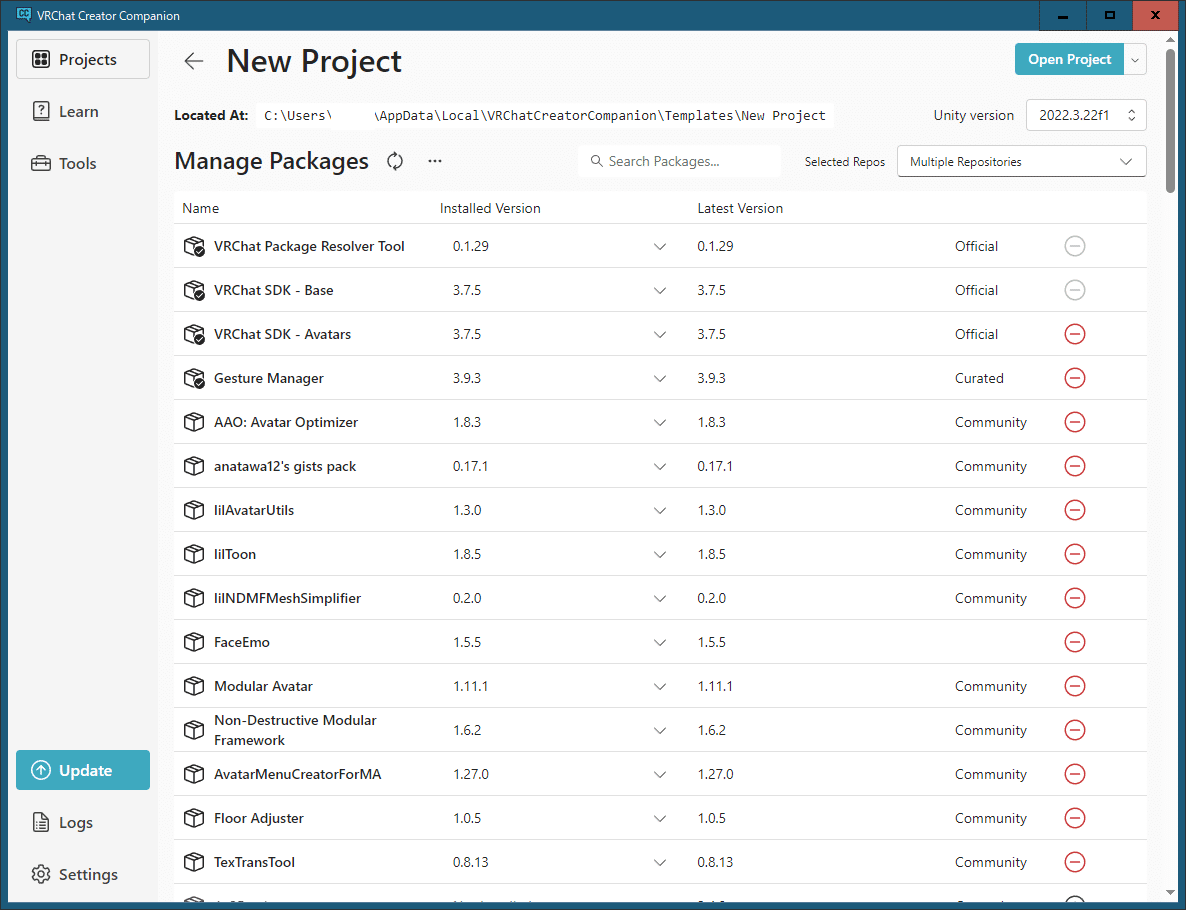The width and height of the screenshot is (1186, 910).
Task: Click the Modular Avatar package icon
Action: click(x=194, y=686)
